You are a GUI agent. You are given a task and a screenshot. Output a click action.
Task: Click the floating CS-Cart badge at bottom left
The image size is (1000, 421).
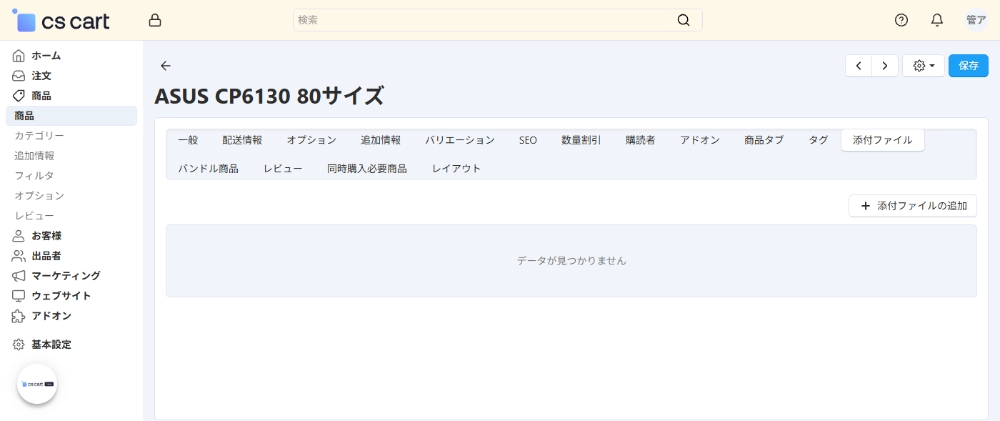point(37,384)
